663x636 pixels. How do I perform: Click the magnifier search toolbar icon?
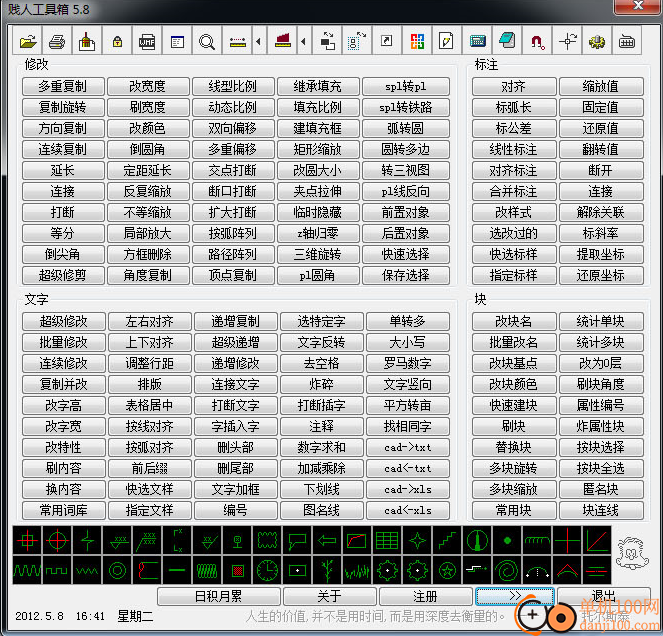(x=207, y=41)
